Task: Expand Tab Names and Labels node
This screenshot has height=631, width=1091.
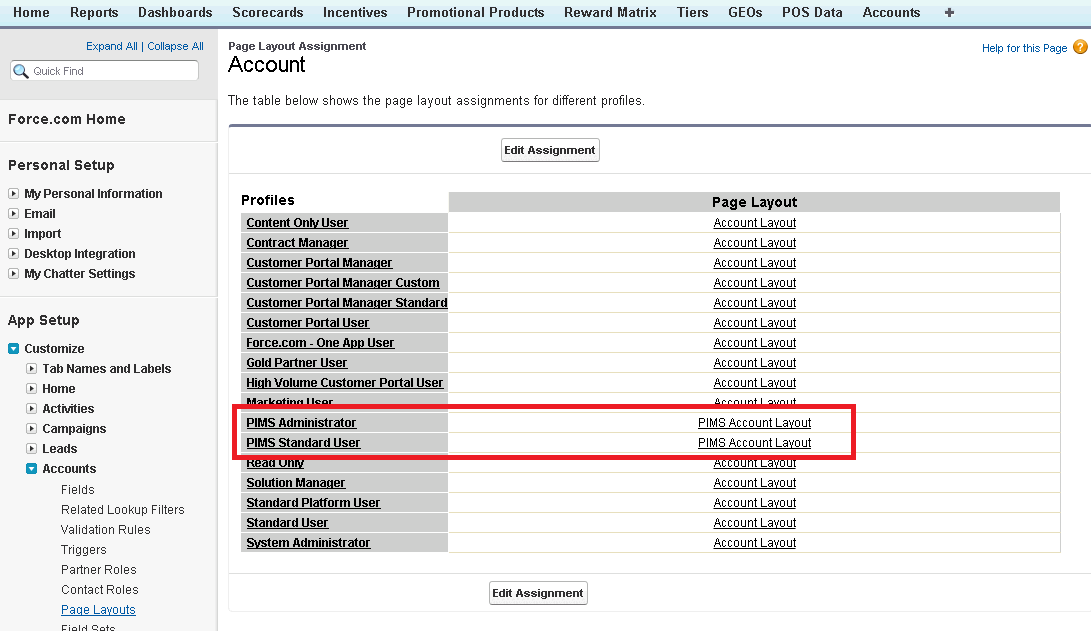Action: coord(32,369)
